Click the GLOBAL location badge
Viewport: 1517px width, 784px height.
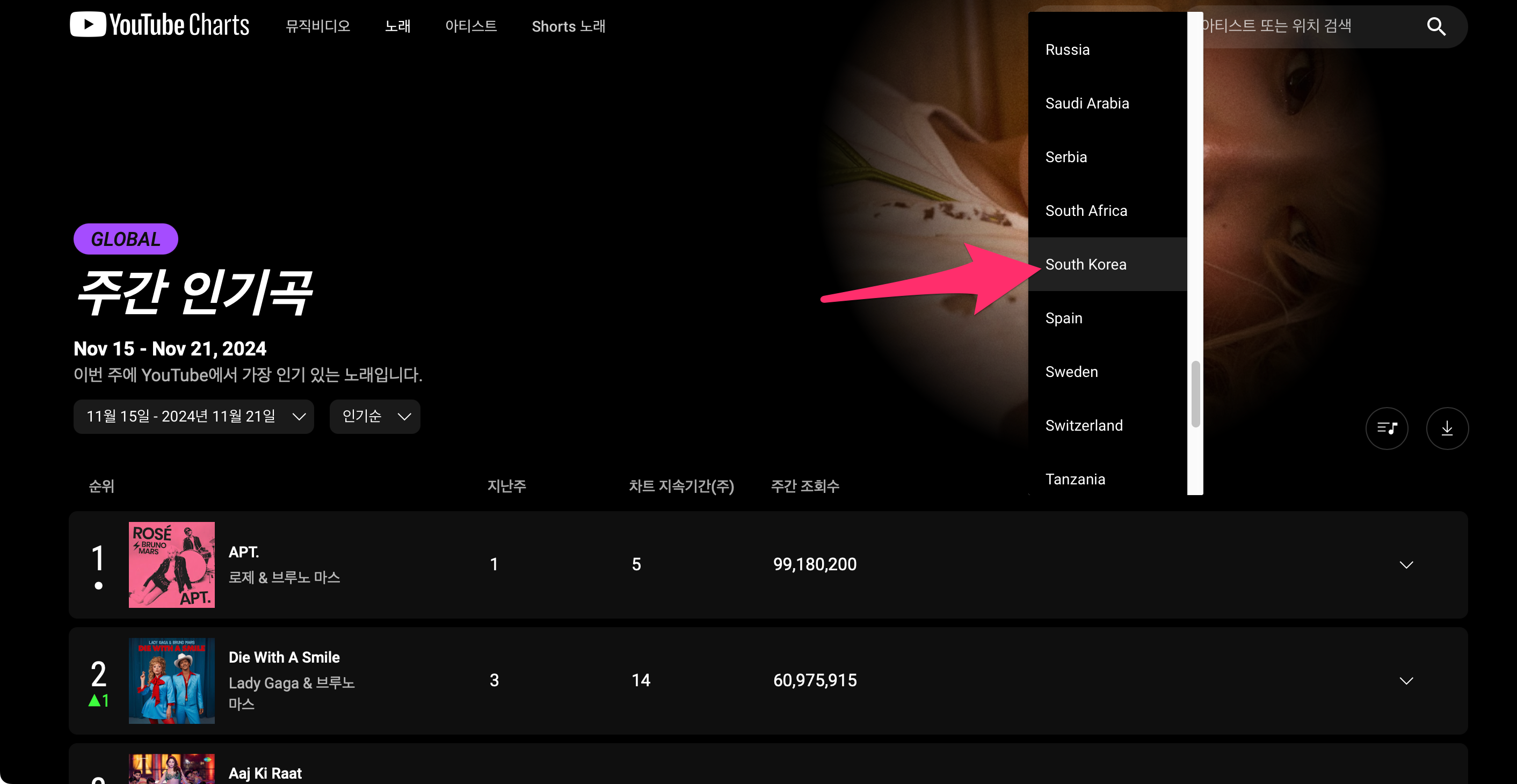point(126,239)
